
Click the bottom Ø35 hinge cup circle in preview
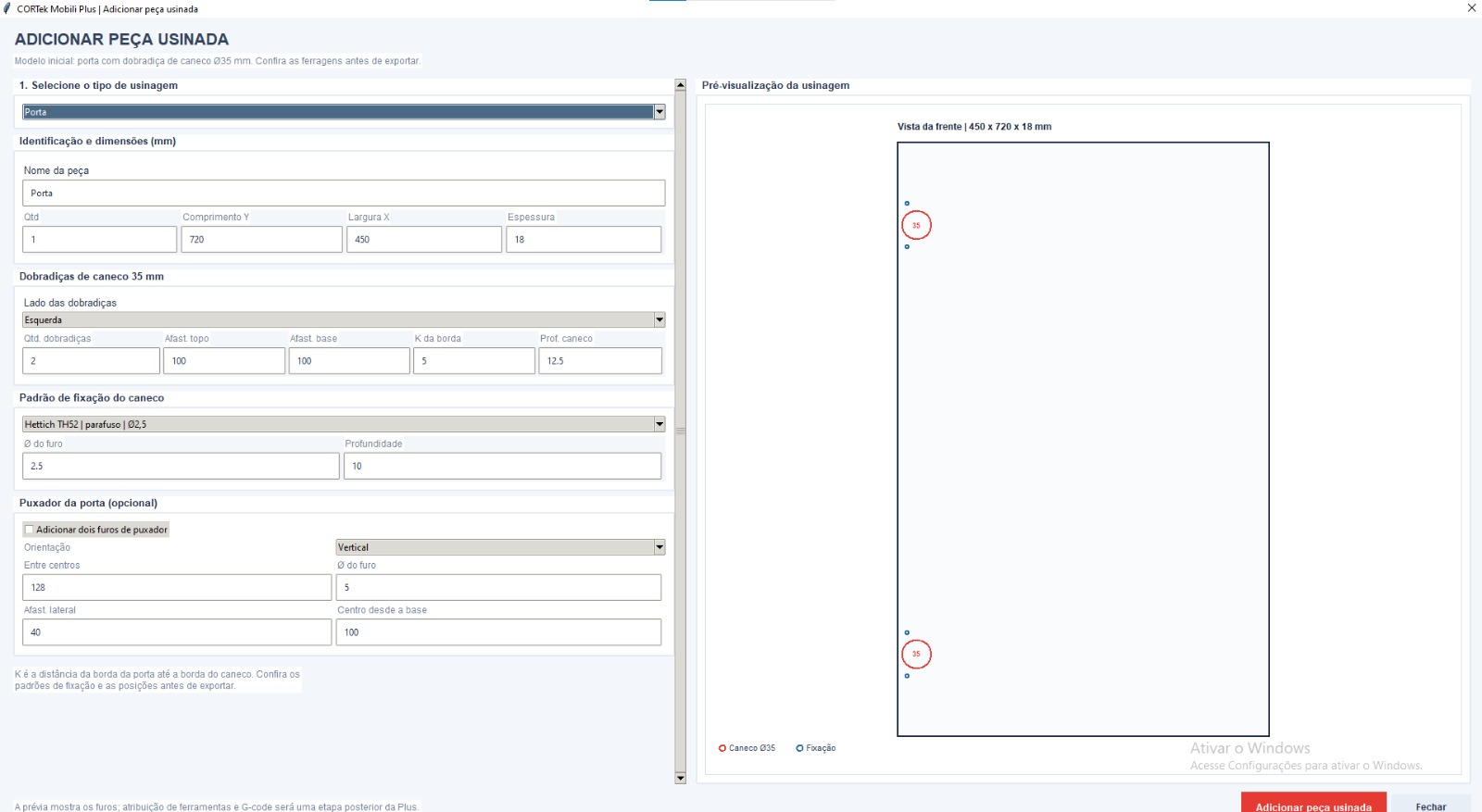click(x=916, y=654)
